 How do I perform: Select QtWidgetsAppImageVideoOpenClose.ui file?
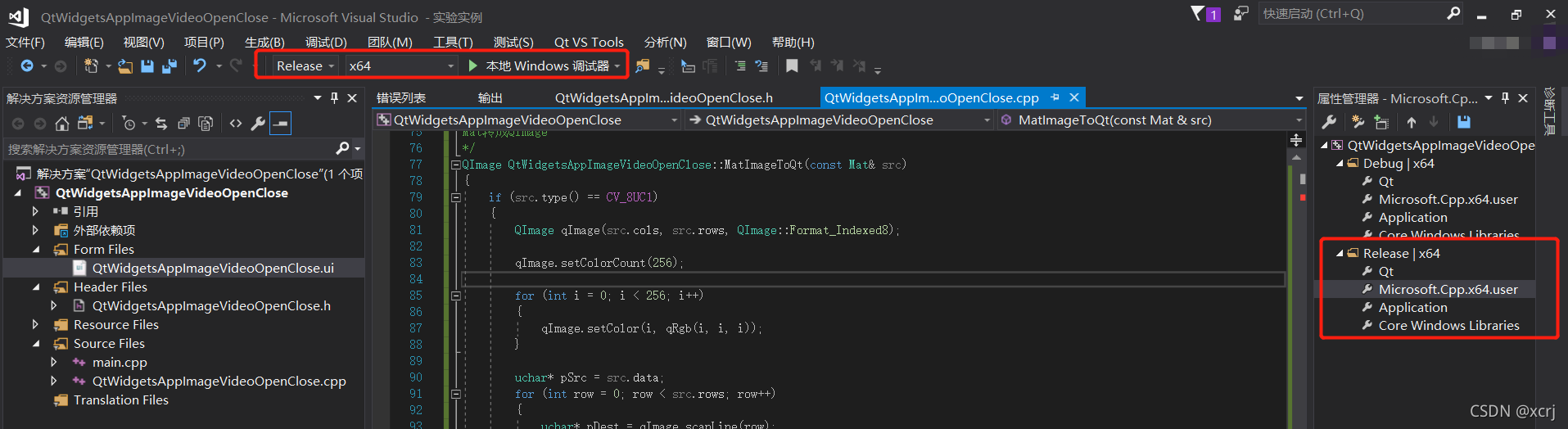[x=213, y=268]
